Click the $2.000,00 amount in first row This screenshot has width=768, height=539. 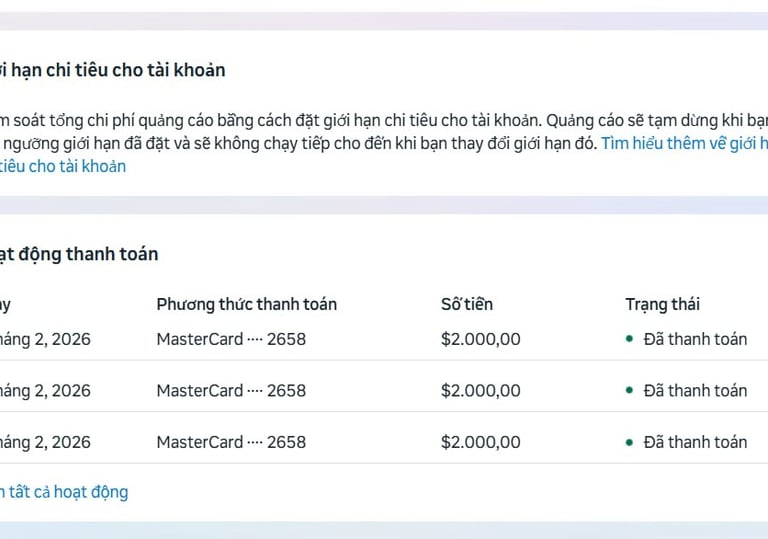click(x=480, y=339)
